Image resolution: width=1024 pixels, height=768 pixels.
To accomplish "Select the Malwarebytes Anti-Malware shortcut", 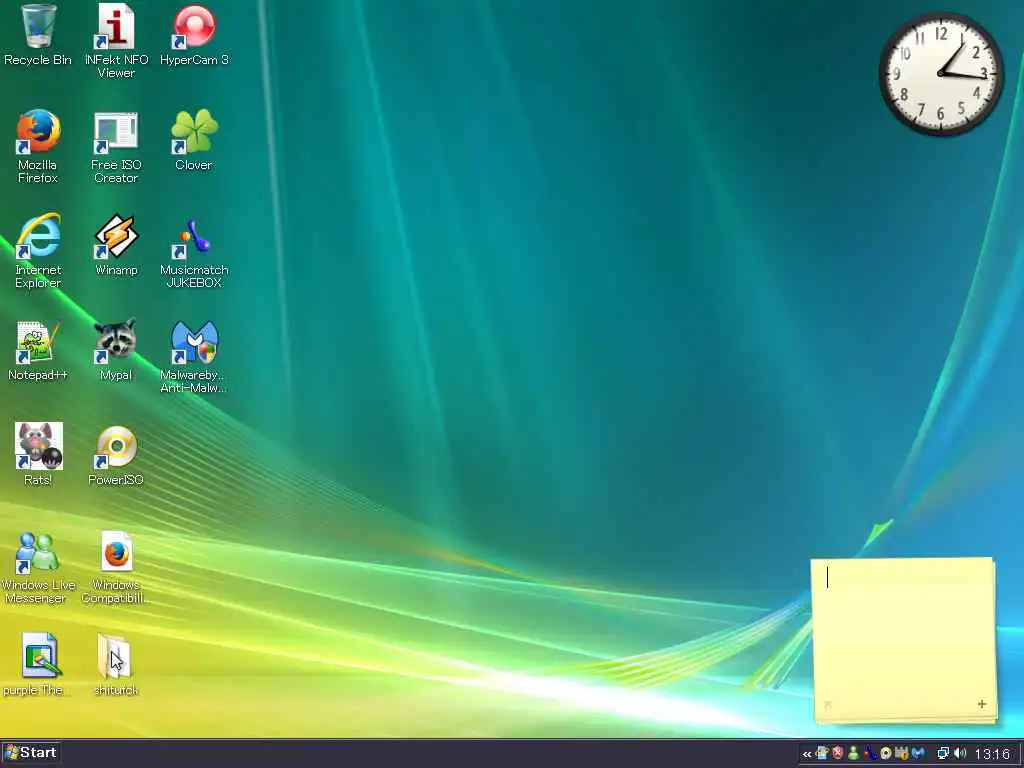I will pos(194,357).
